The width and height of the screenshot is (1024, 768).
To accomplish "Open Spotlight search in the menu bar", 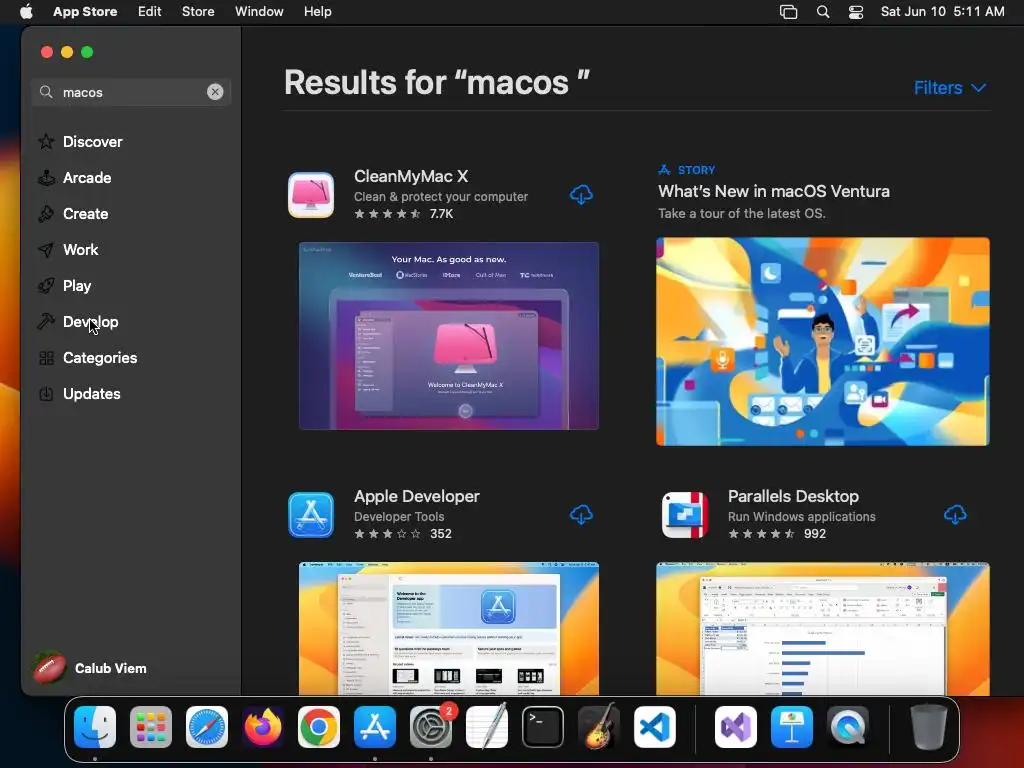I will [823, 12].
